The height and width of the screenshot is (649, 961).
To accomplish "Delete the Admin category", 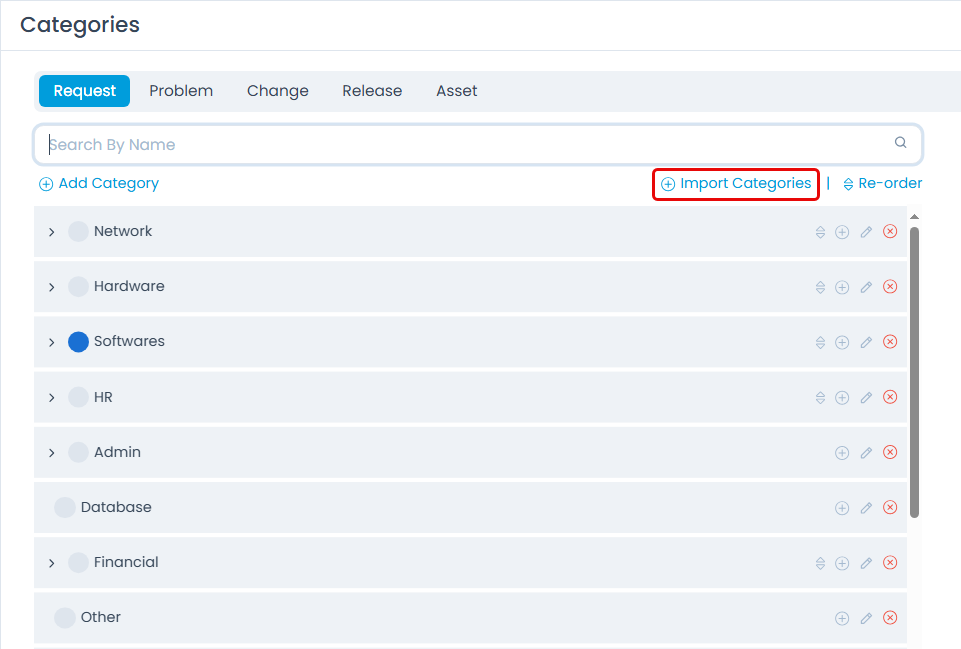I will [x=890, y=452].
